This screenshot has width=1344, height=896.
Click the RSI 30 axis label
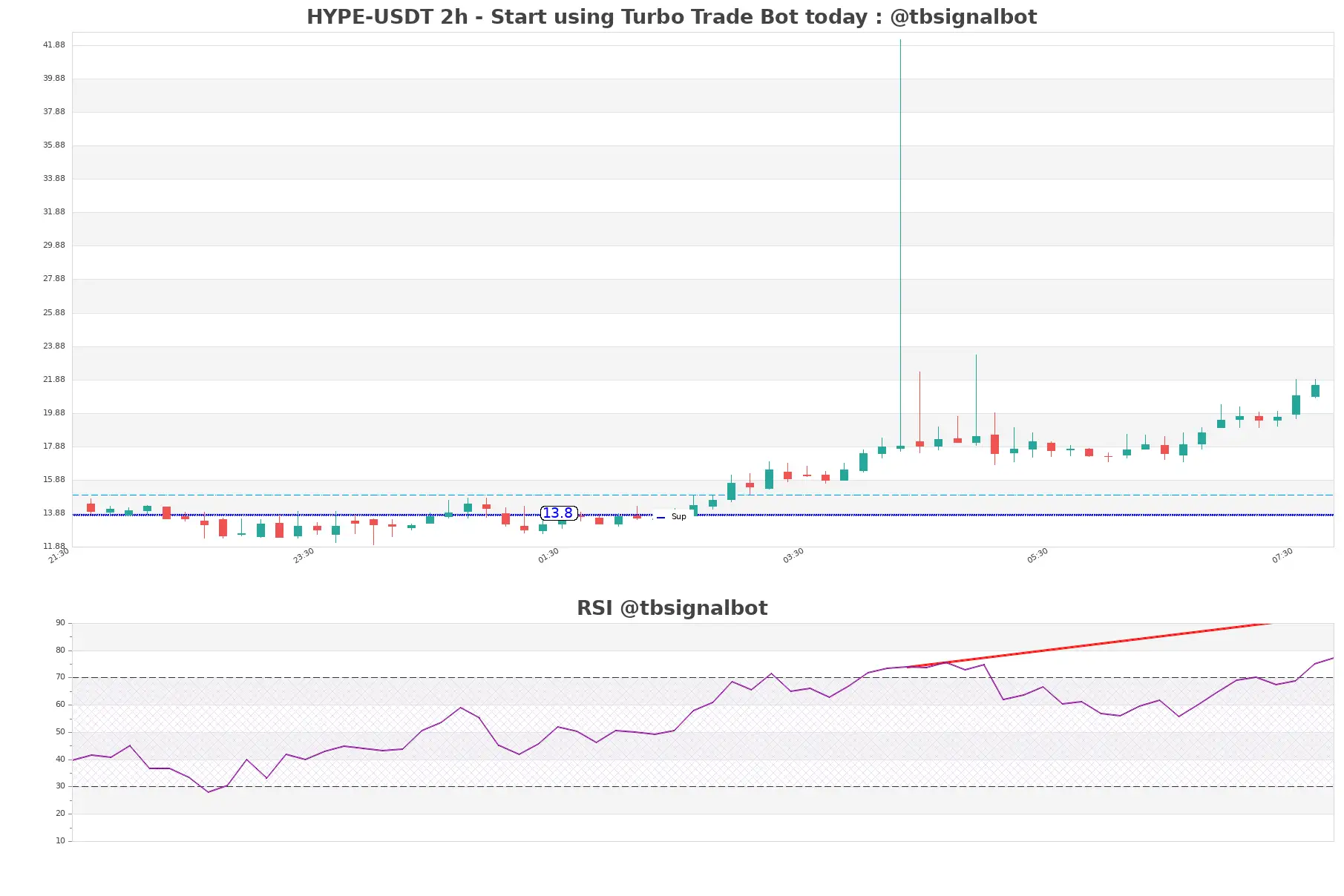tap(60, 786)
